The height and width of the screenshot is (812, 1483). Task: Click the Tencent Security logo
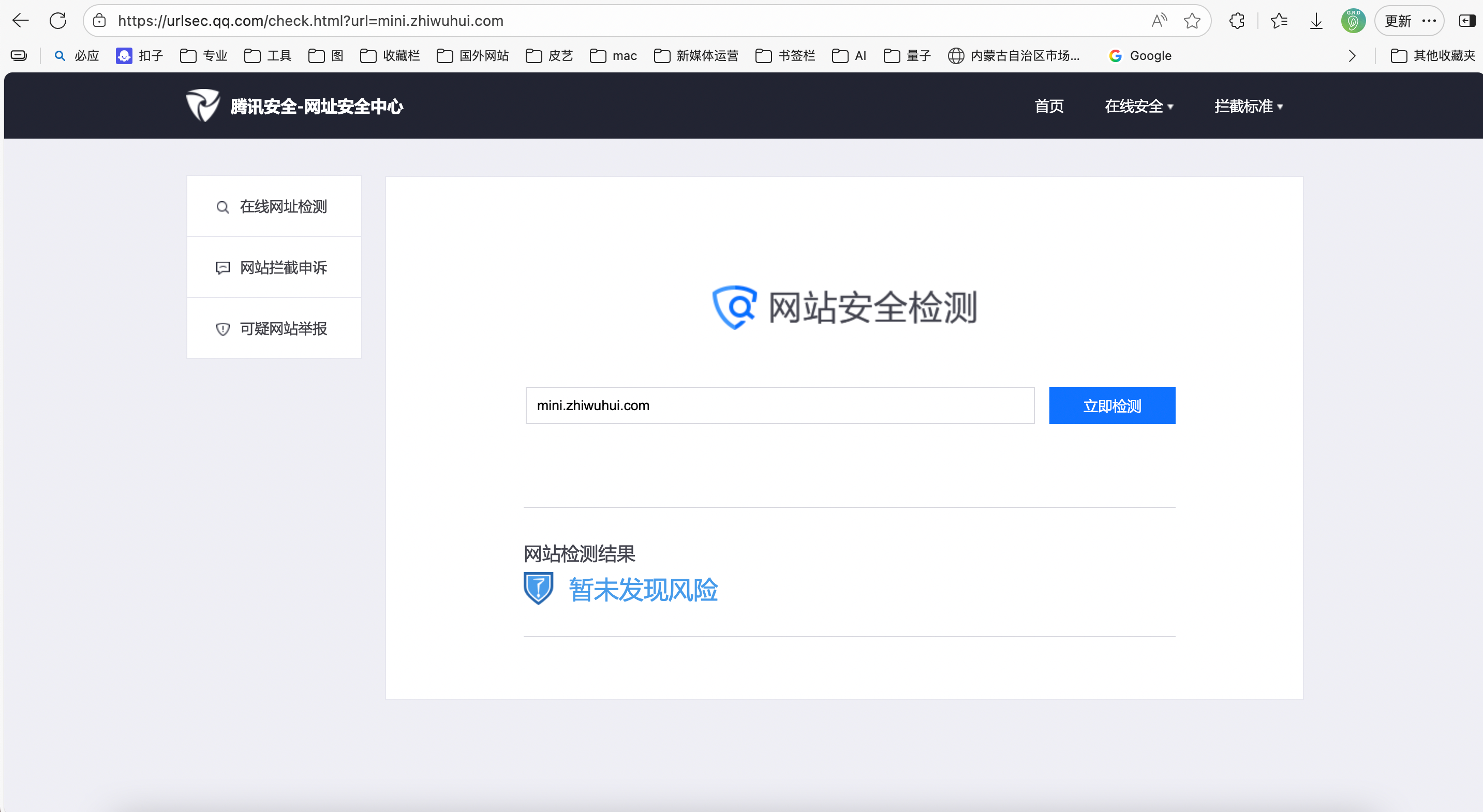pyautogui.click(x=203, y=106)
